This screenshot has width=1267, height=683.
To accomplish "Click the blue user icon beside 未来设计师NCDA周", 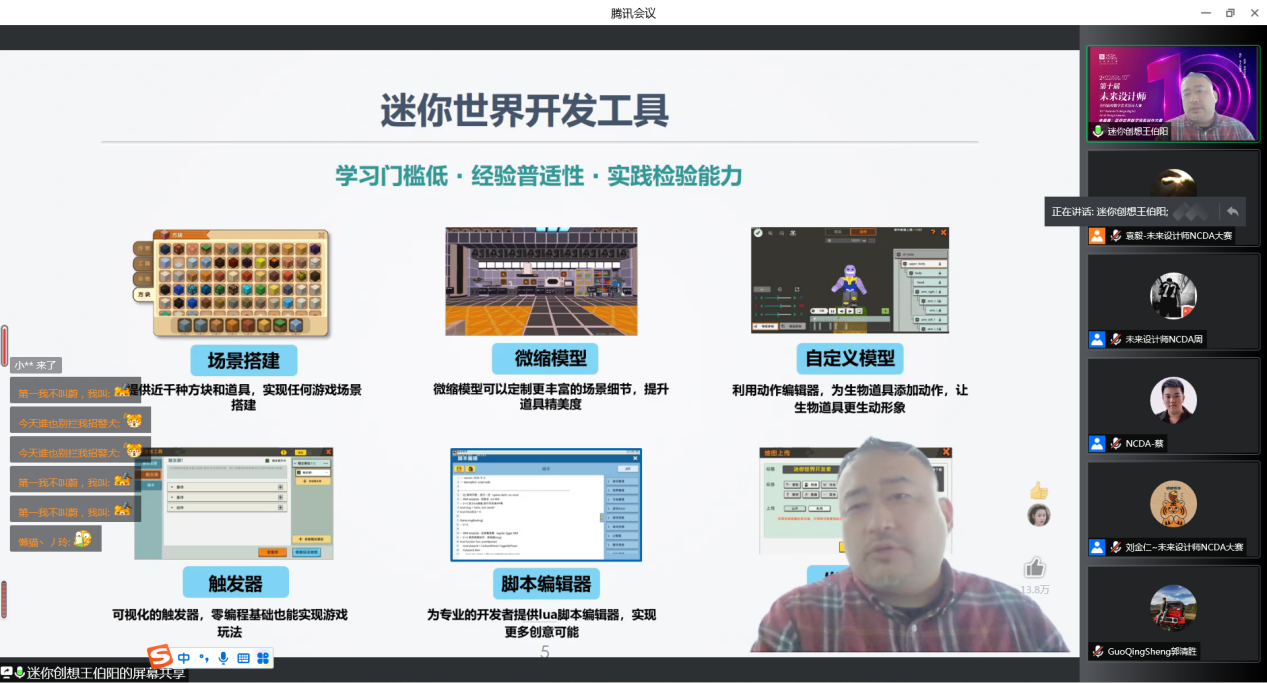I will pyautogui.click(x=1097, y=339).
